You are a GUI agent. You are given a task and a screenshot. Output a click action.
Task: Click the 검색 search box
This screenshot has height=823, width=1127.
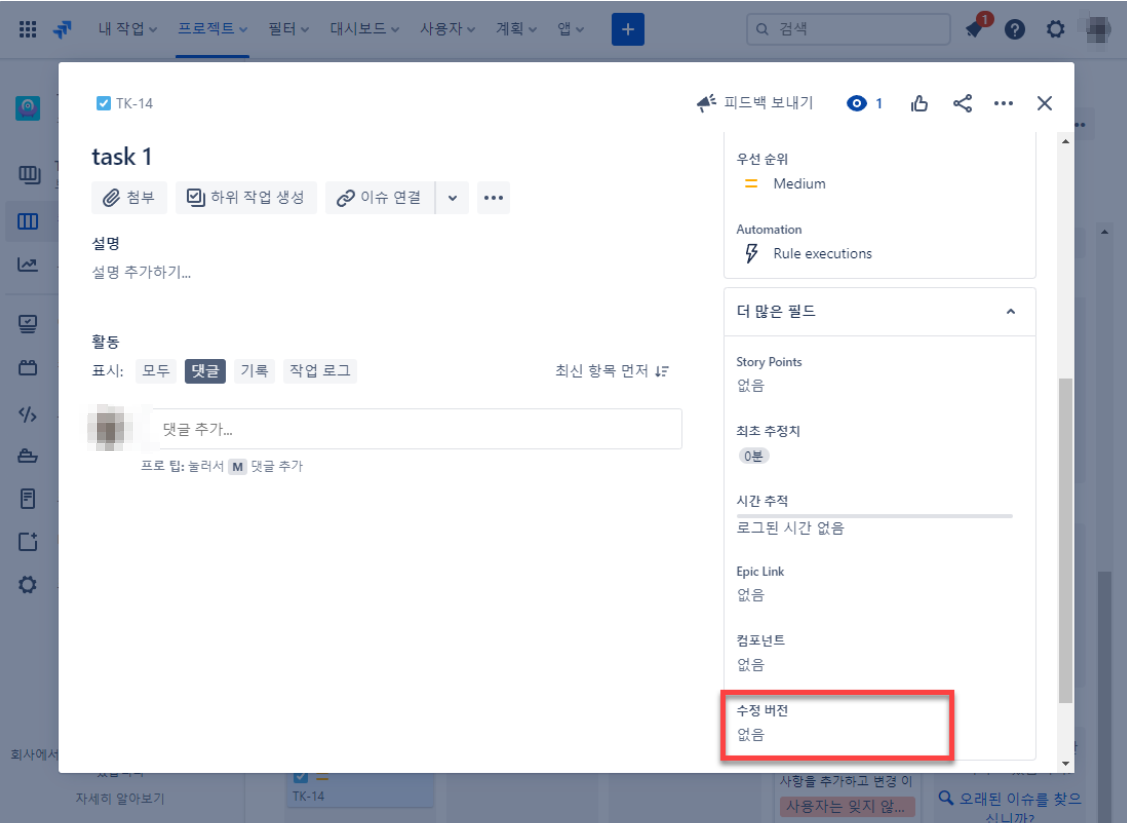tap(849, 29)
